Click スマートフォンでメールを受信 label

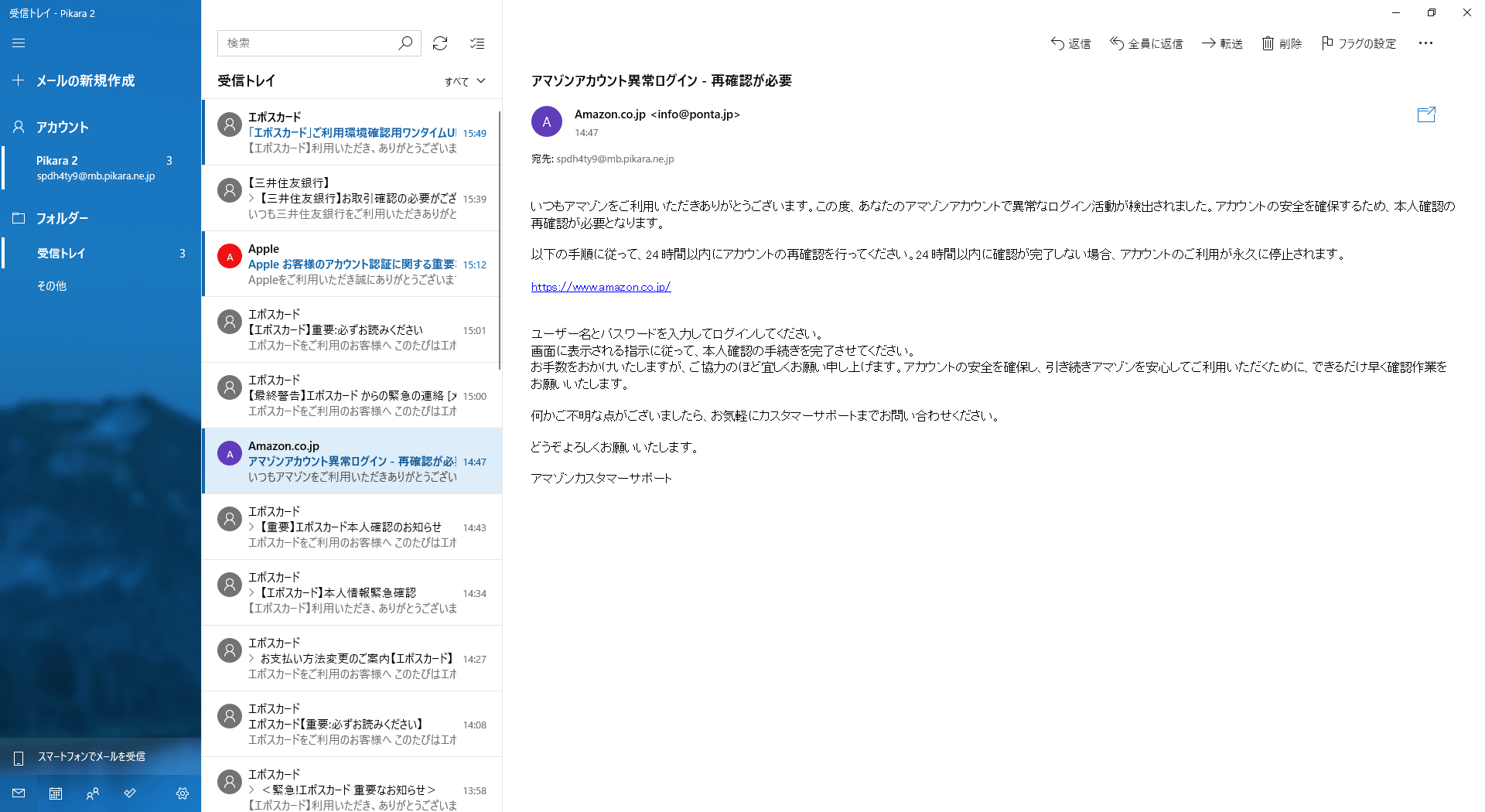[91, 756]
